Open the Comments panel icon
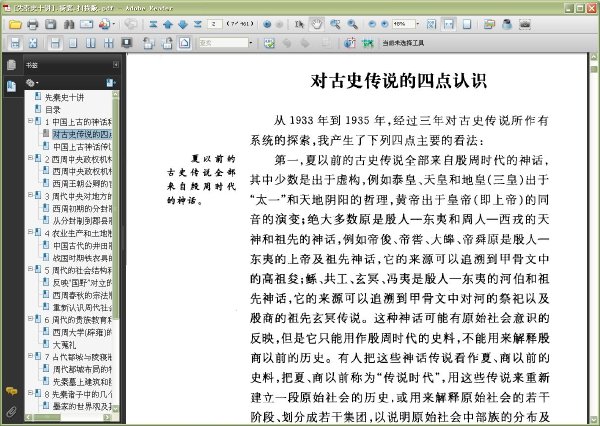 (11, 391)
